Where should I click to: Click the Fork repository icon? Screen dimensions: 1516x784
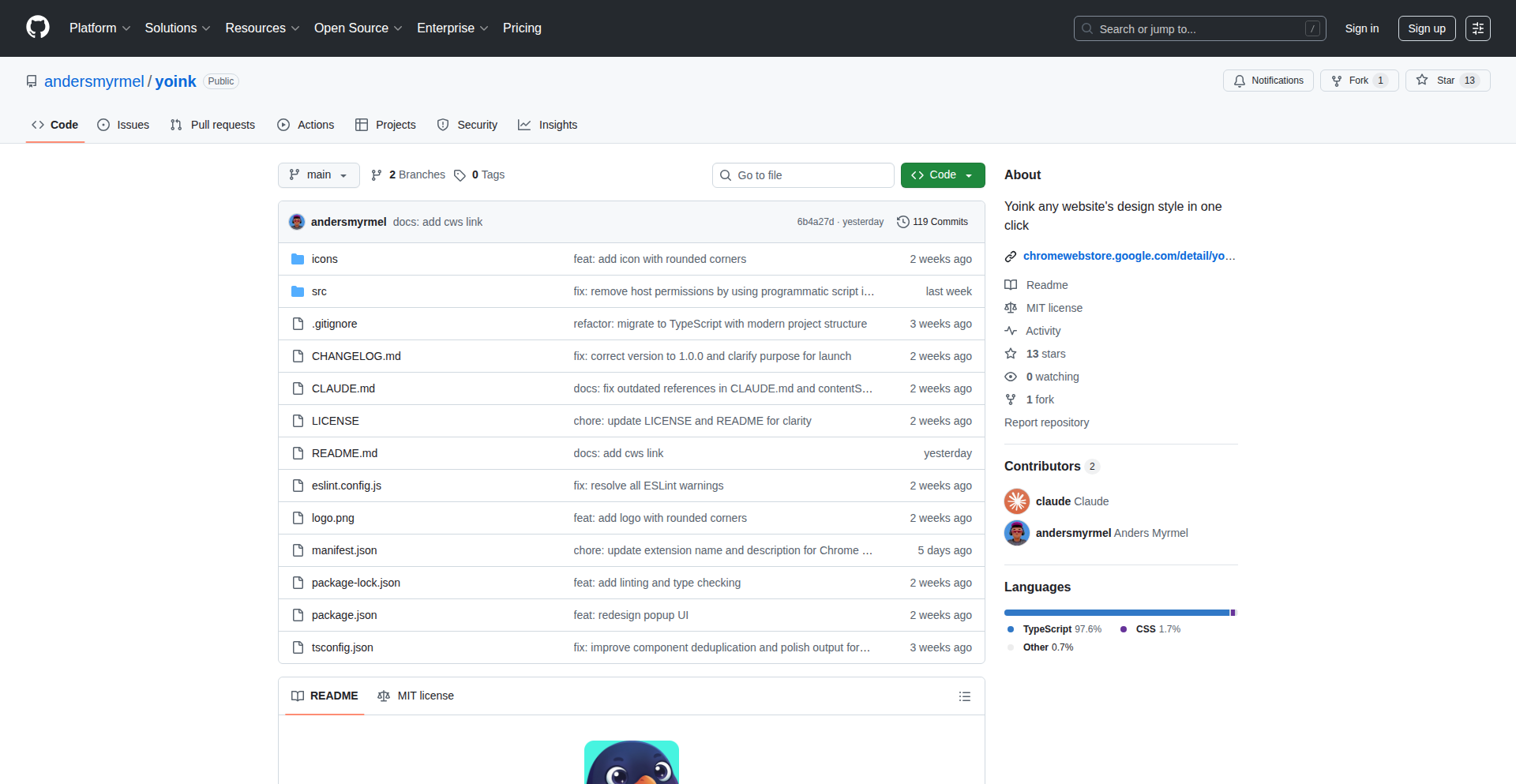pos(1337,81)
